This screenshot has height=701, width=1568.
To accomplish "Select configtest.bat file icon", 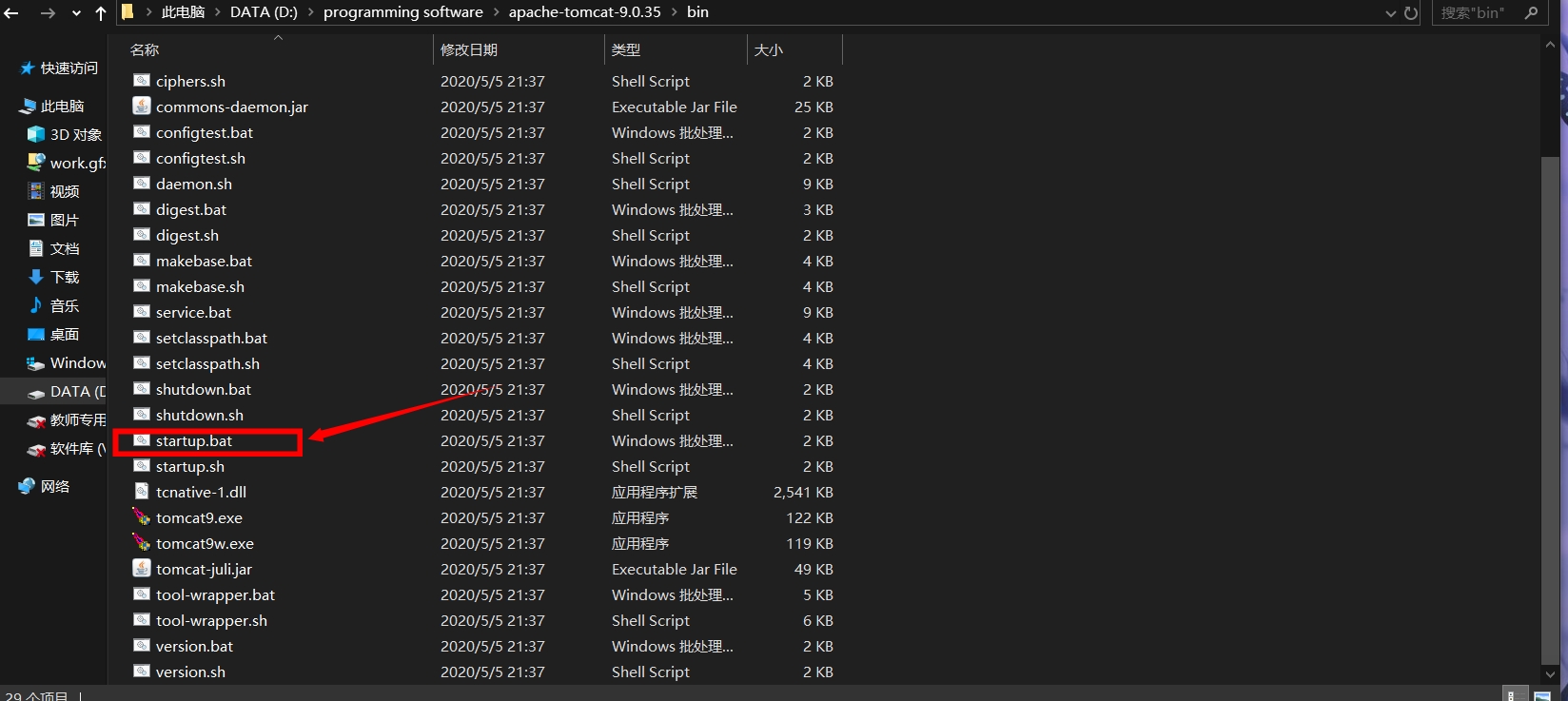I will tap(142, 132).
